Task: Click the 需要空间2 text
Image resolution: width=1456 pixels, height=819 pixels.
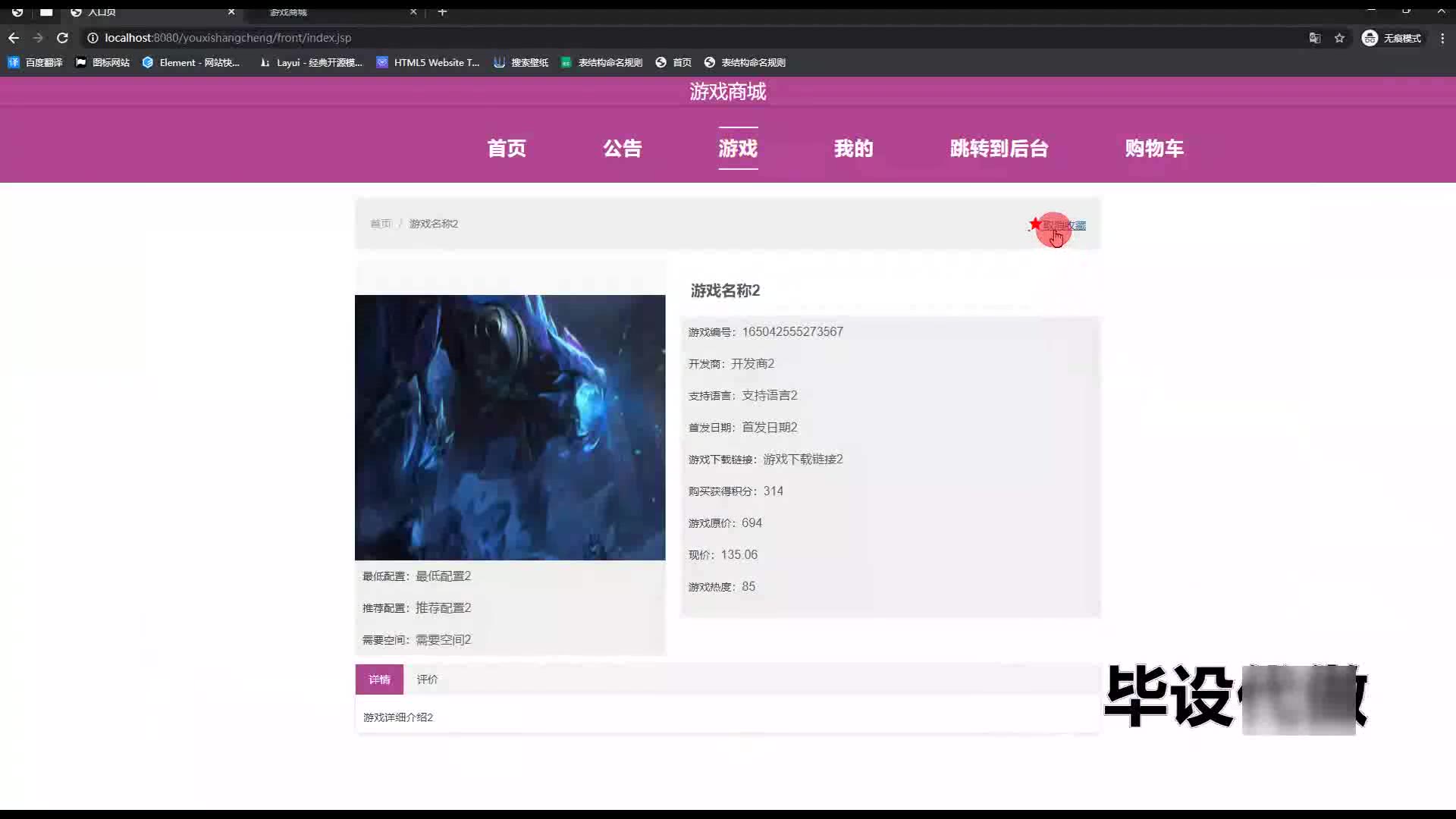Action: click(x=444, y=639)
